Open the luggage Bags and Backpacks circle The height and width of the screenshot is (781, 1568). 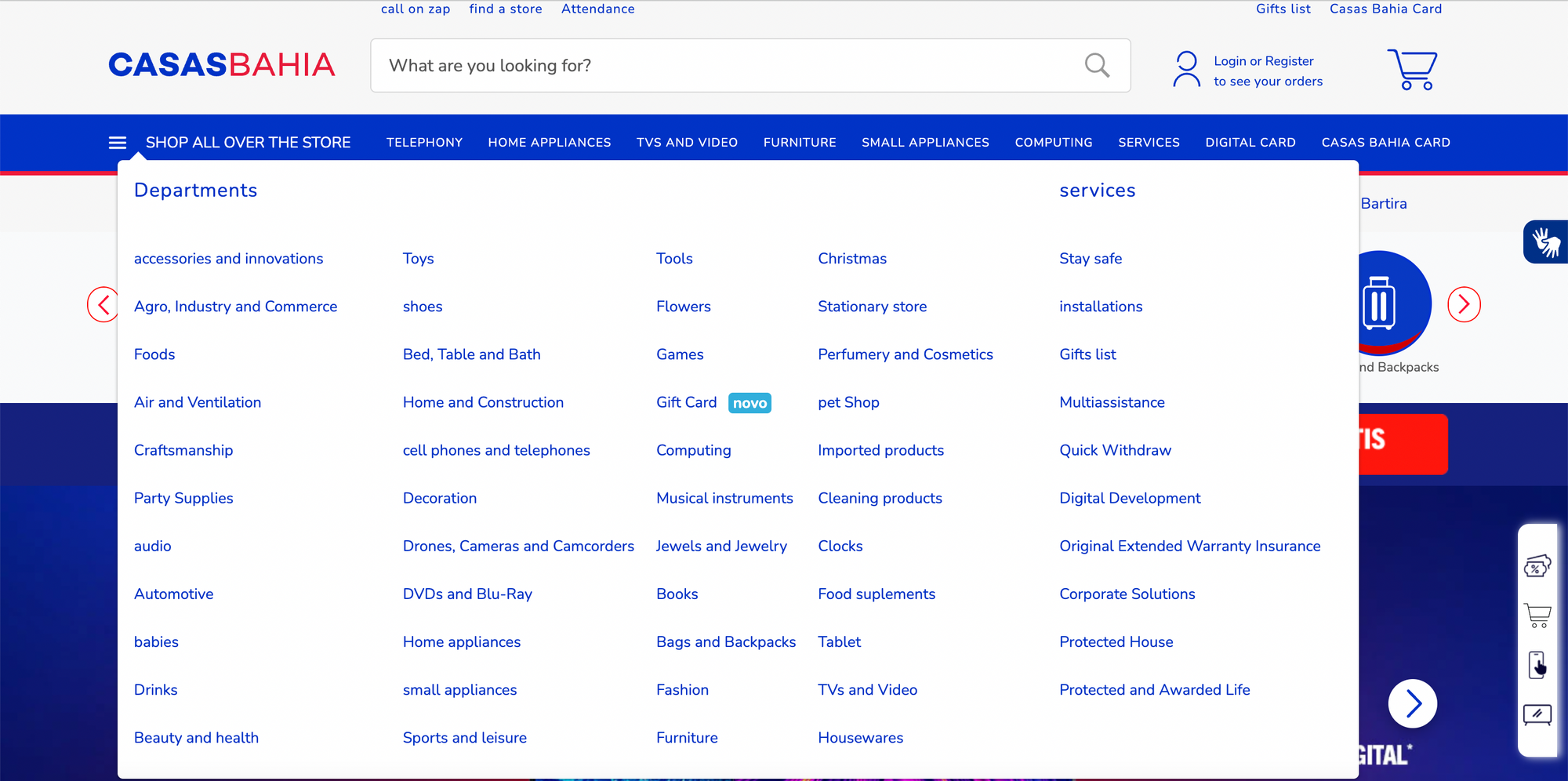pos(1394,303)
